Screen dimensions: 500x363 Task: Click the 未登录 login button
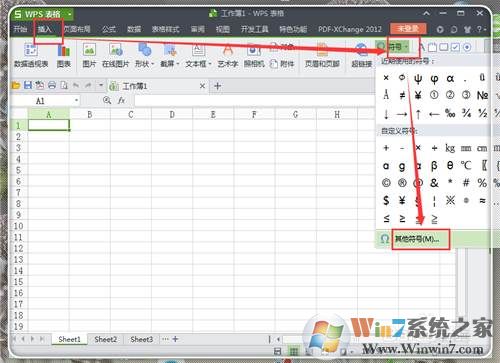pyautogui.click(x=408, y=29)
